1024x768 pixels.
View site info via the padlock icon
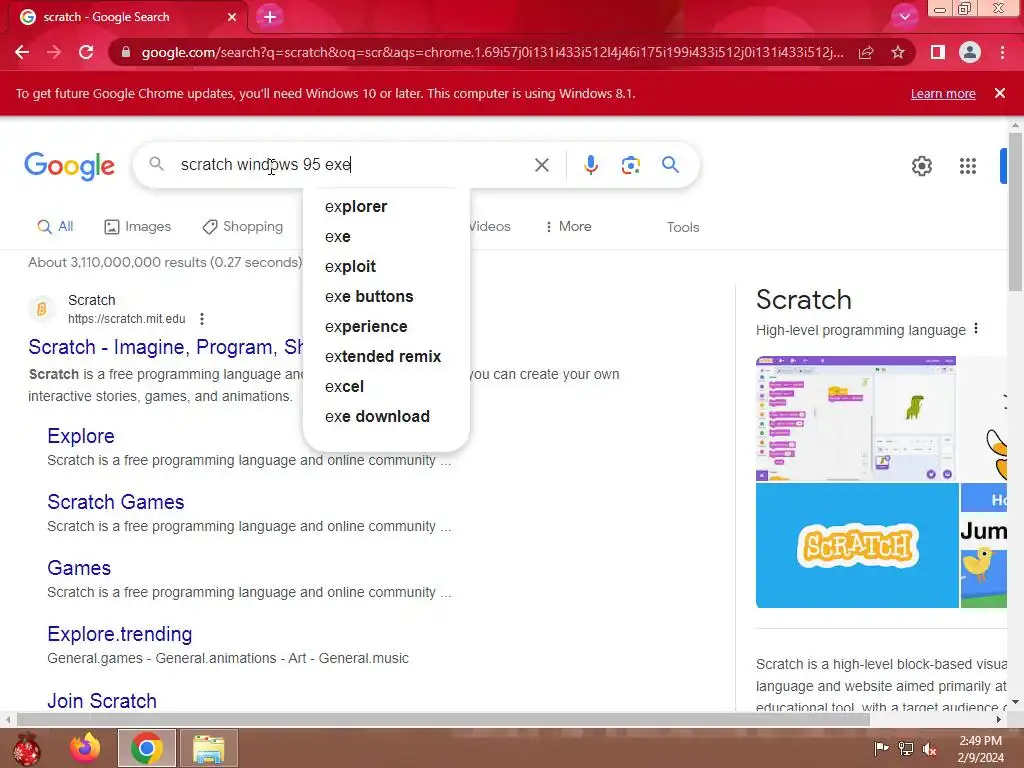(x=126, y=52)
